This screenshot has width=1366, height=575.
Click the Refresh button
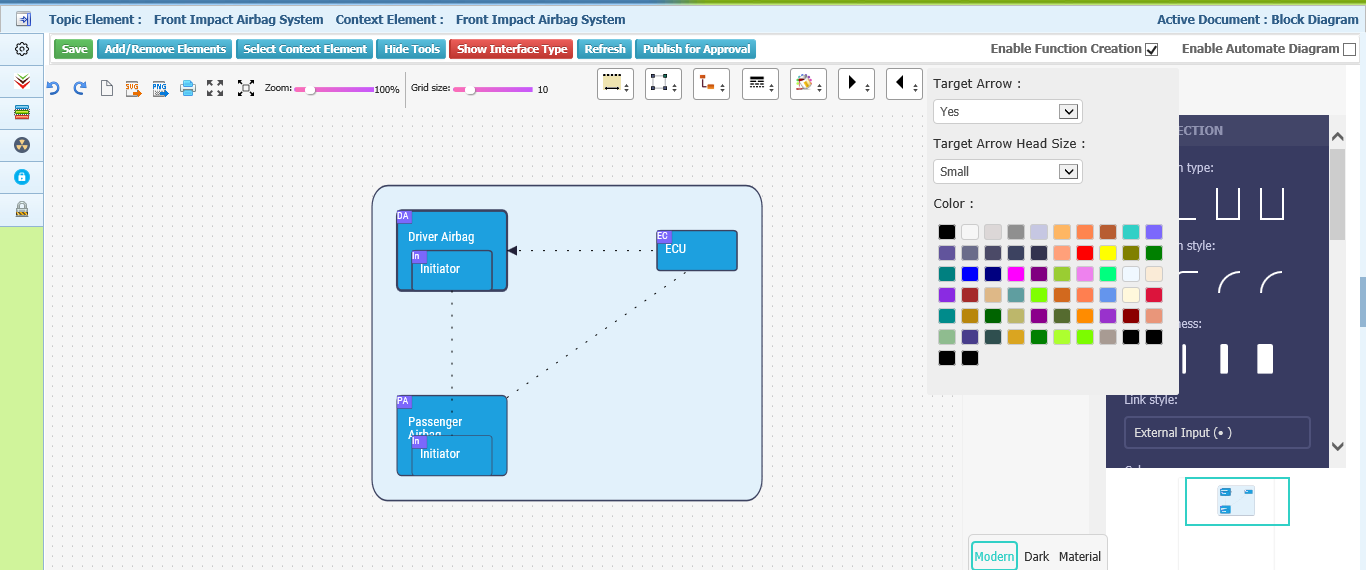[605, 49]
